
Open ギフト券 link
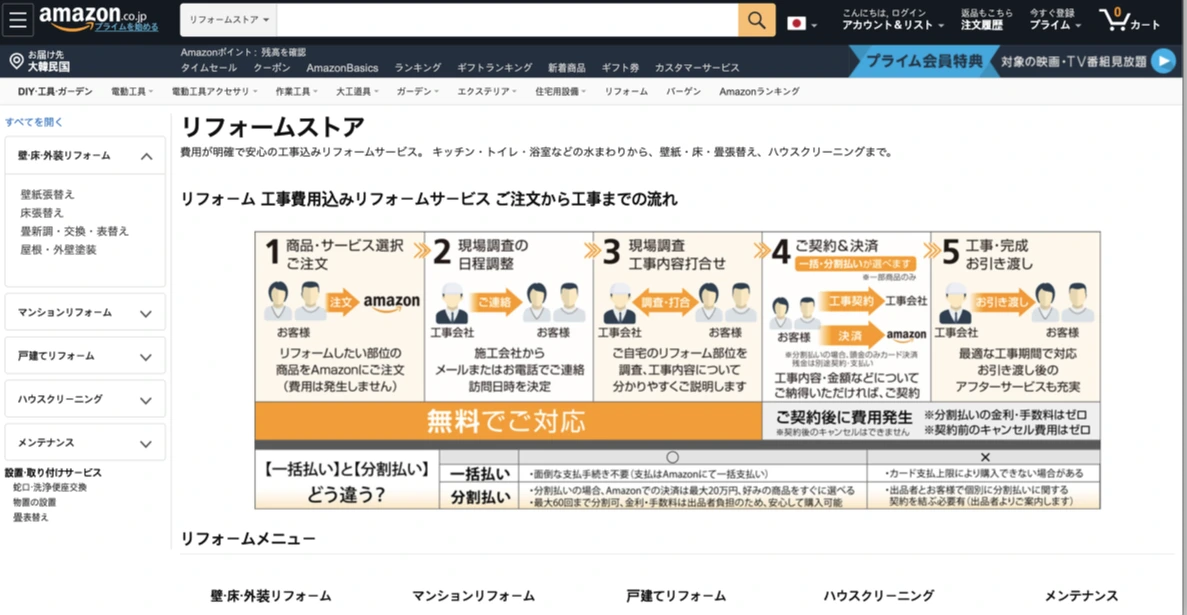pyautogui.click(x=620, y=67)
